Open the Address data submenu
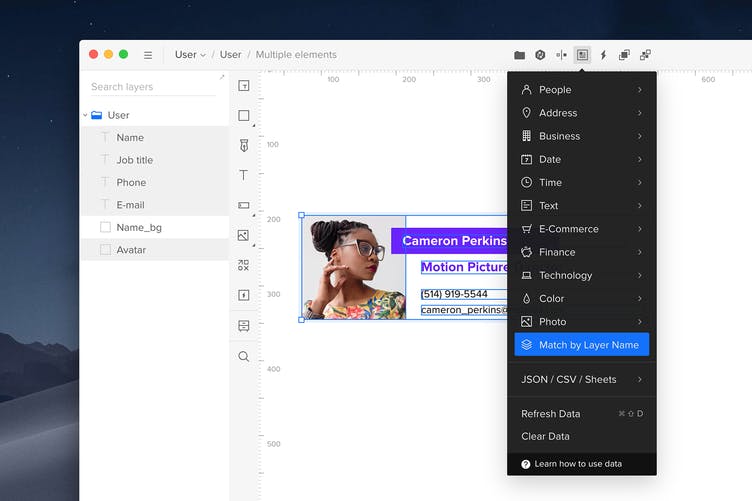The width and height of the screenshot is (752, 501). 582,113
